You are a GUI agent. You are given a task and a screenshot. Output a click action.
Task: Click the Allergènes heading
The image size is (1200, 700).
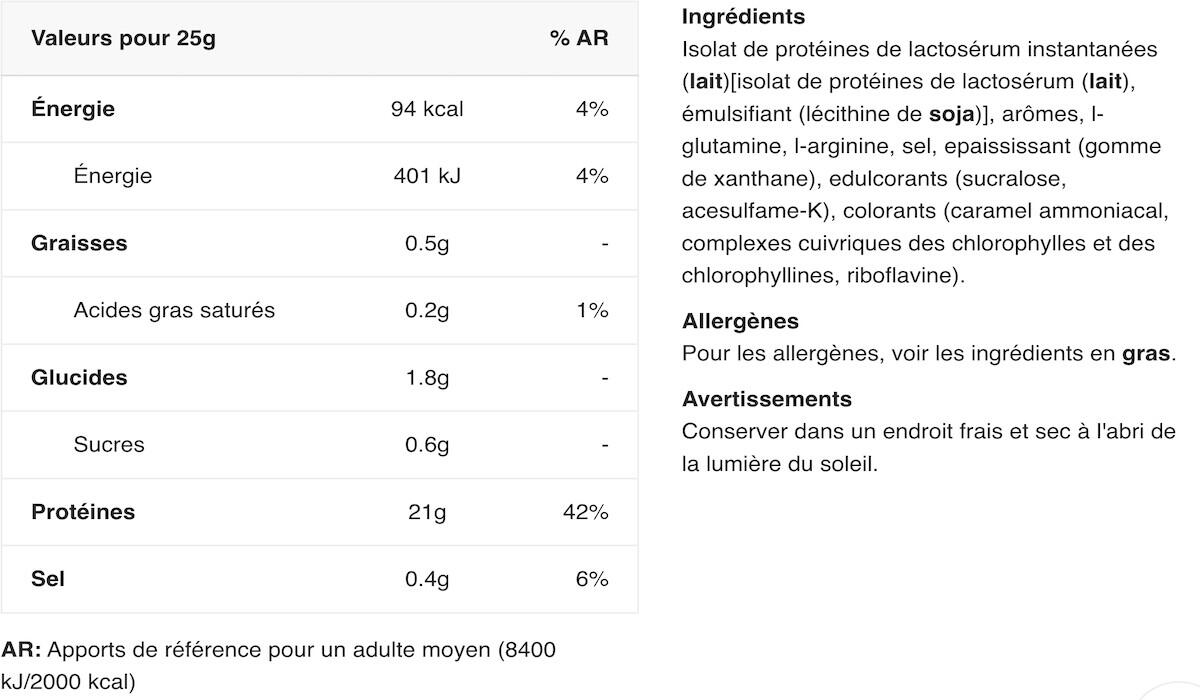click(x=740, y=321)
